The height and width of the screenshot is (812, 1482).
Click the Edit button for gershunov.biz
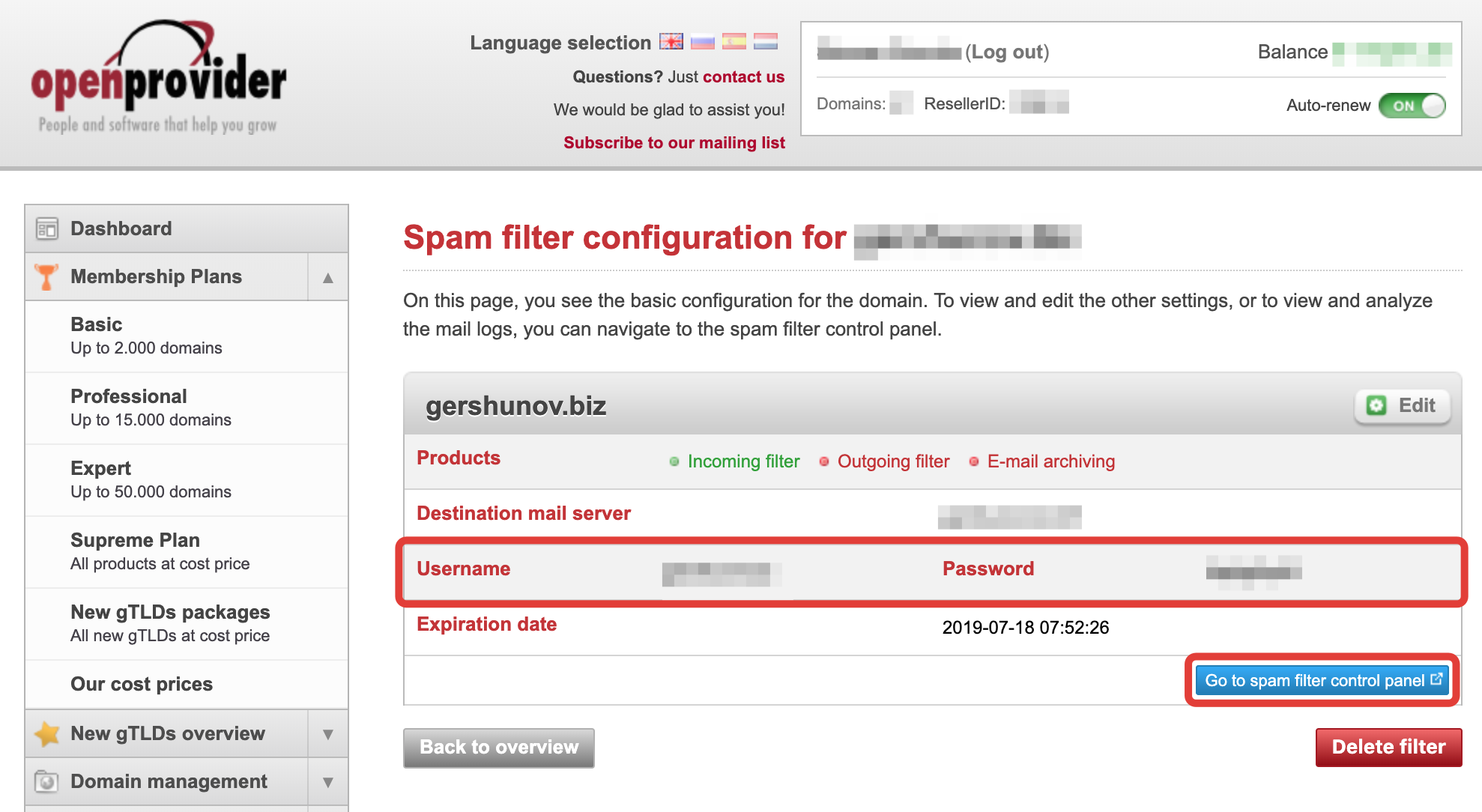(1402, 405)
